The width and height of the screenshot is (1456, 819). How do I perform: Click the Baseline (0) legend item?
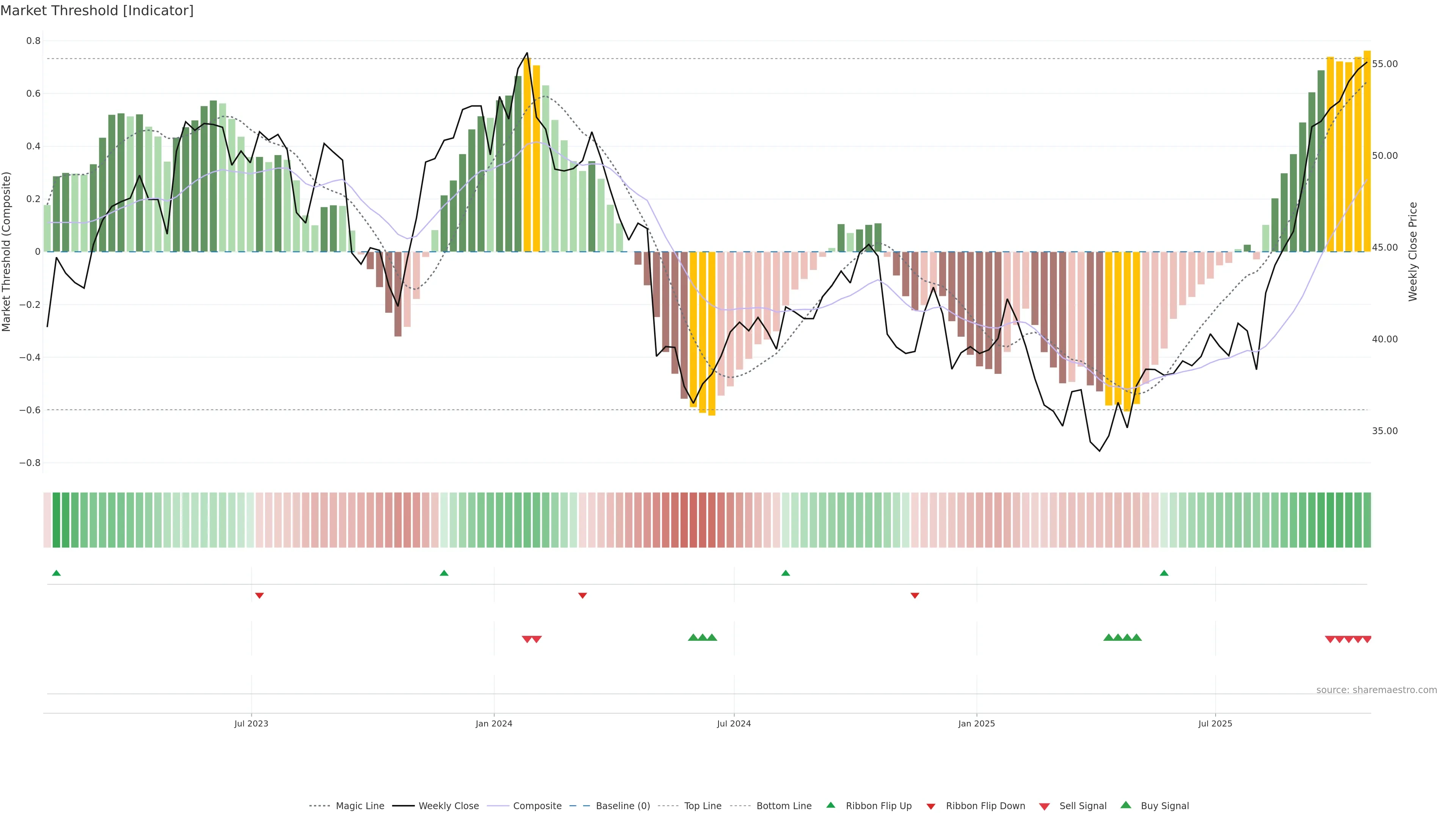click(x=622, y=805)
